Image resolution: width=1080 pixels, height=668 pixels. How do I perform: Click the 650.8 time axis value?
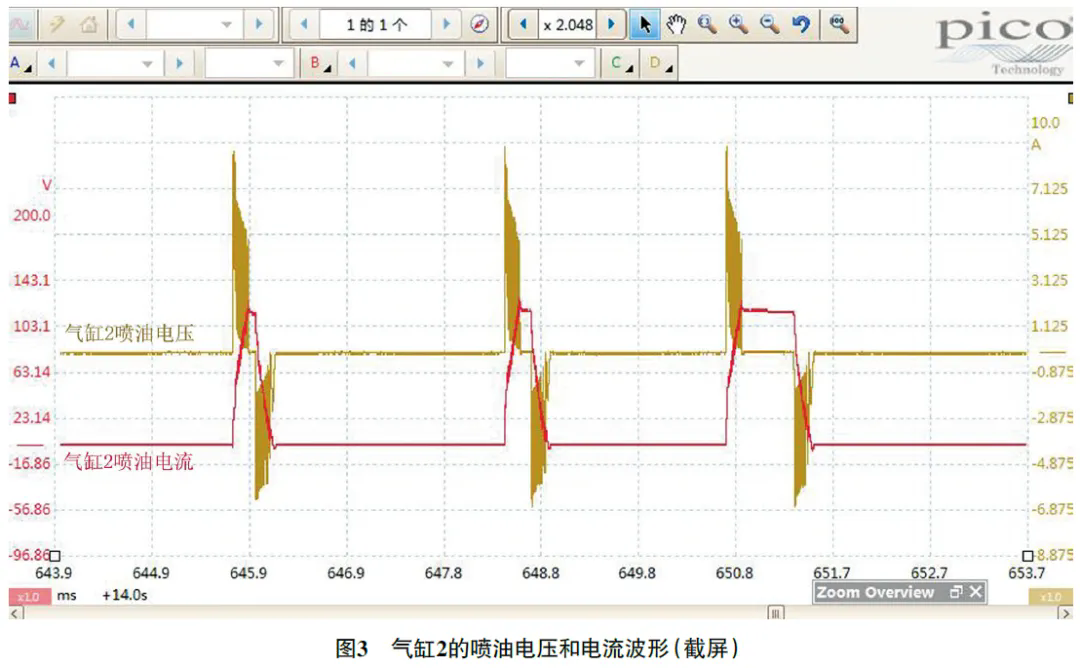pyautogui.click(x=734, y=573)
